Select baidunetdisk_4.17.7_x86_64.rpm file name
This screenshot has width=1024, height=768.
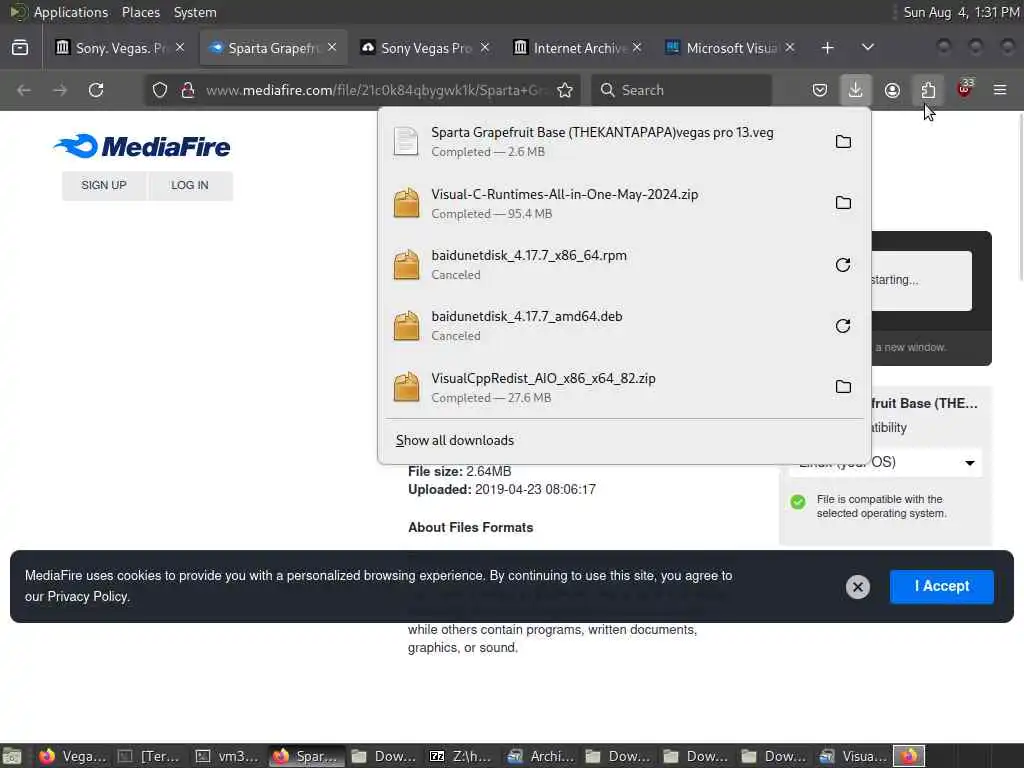click(x=529, y=255)
